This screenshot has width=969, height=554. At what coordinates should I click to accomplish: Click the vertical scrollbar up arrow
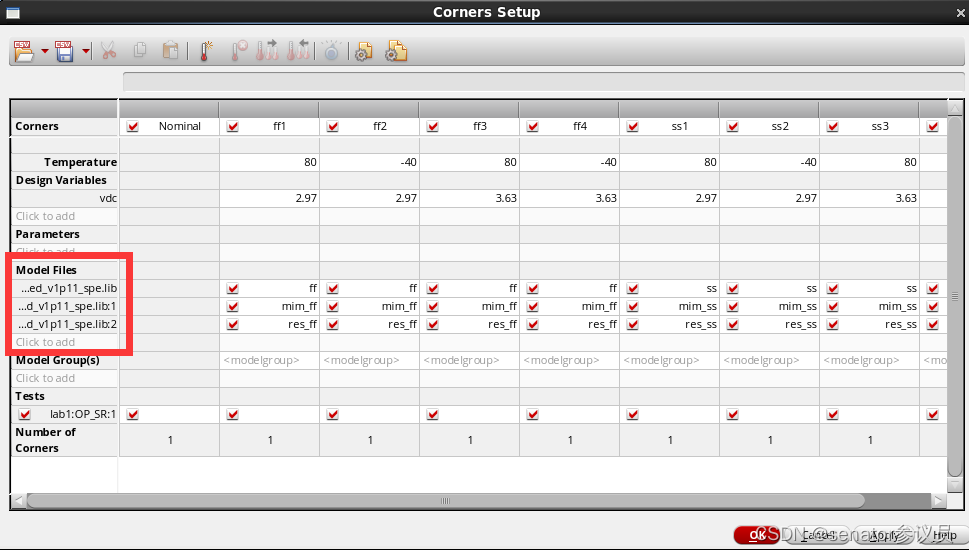[955, 109]
